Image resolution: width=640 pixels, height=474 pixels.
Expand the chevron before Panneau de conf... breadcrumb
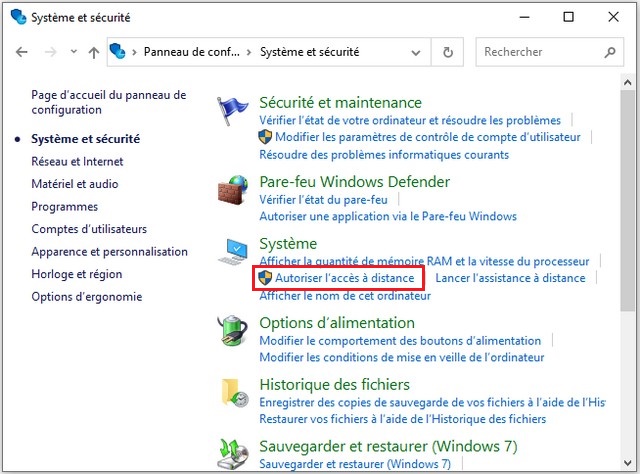tap(134, 52)
